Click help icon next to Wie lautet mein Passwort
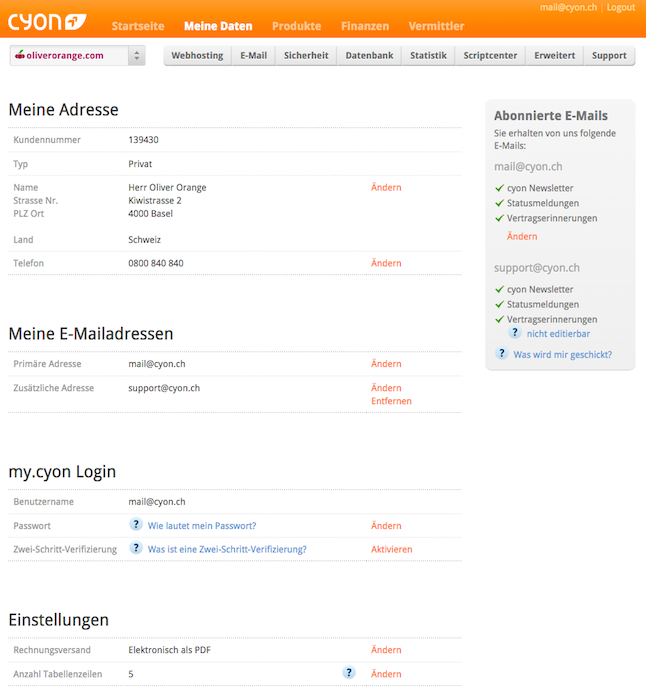Screen dimensions: 646x697 point(136,525)
